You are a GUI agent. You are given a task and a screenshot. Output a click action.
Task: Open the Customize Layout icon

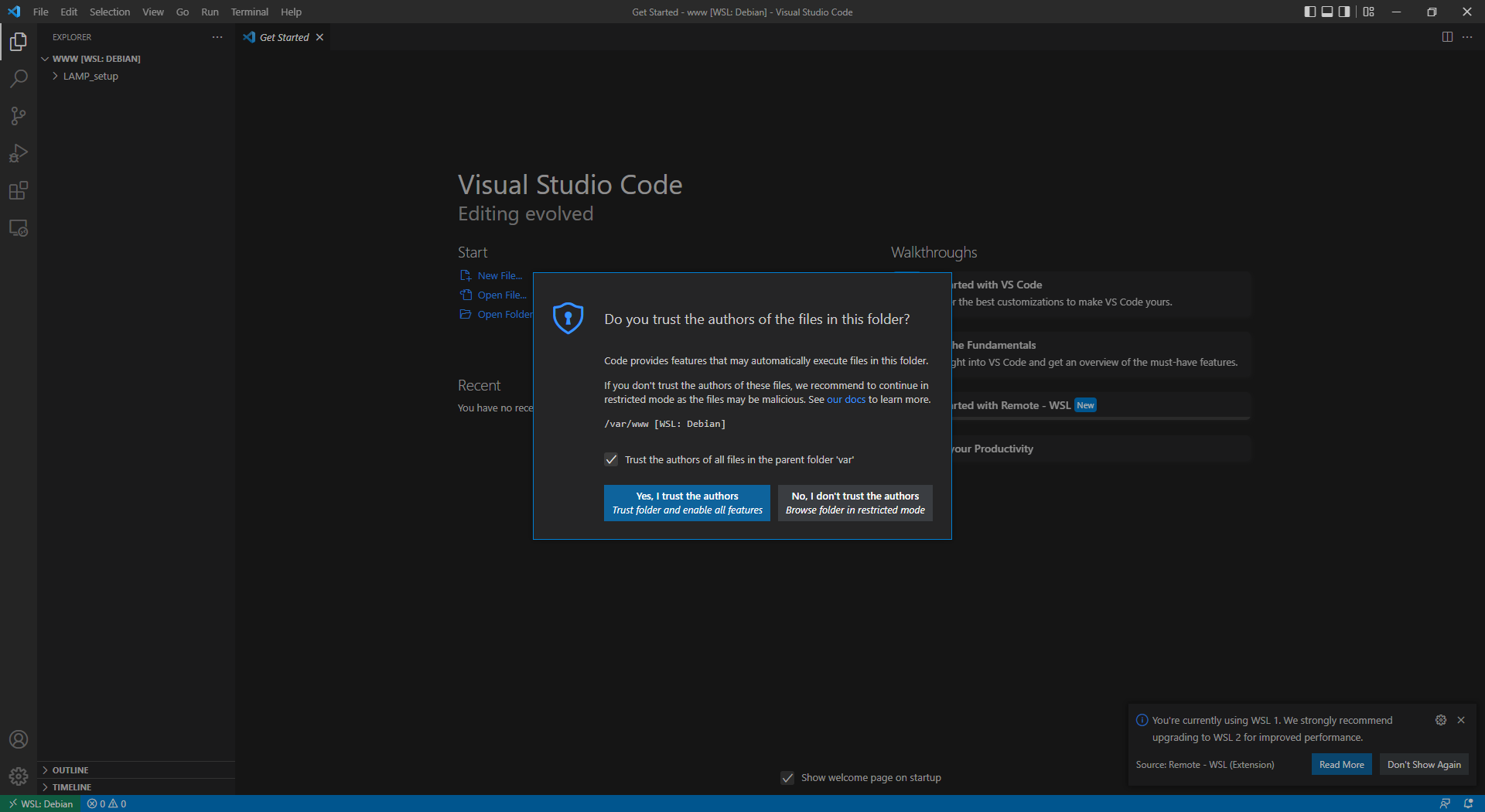click(1369, 12)
